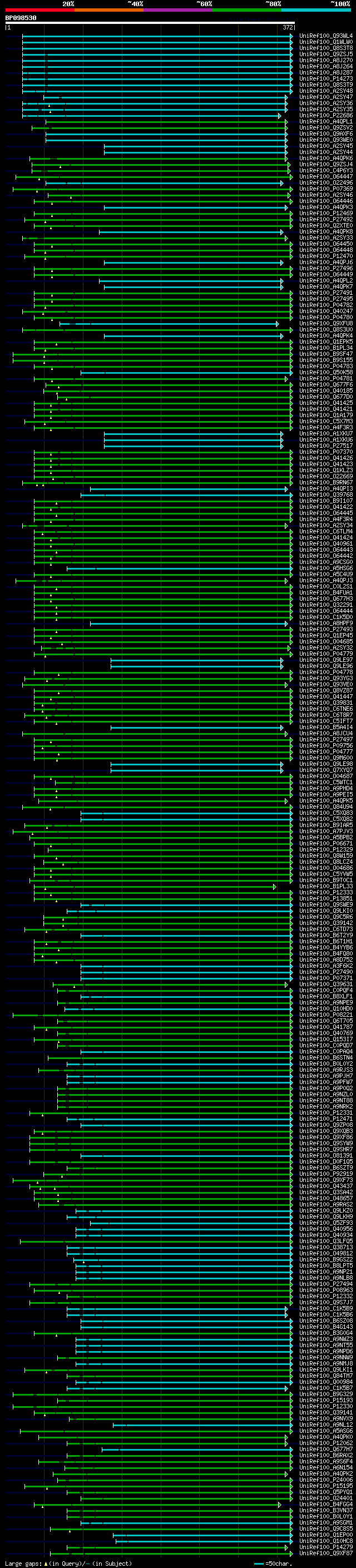Viewport: 356px width, 1568px height.
Task: Click the UniRef100_C5X7M3 label
Action: 325,421
